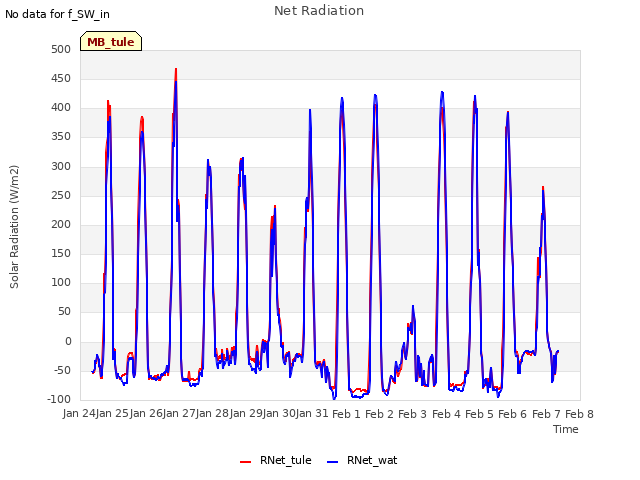Click the Feb 5 x-axis tick label
This screenshot has height=480, width=640.
pos(479,414)
